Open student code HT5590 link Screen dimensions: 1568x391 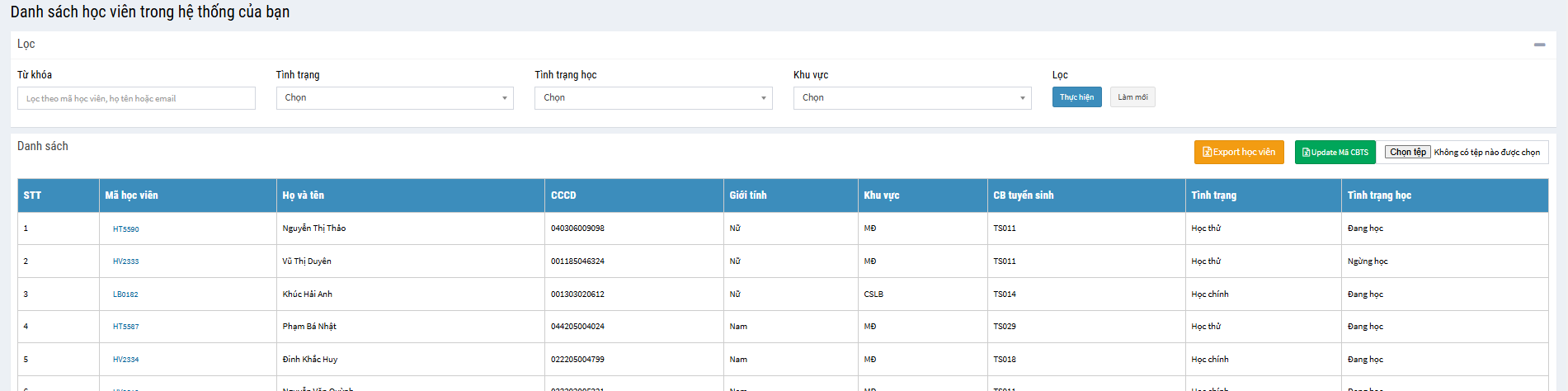[126, 229]
